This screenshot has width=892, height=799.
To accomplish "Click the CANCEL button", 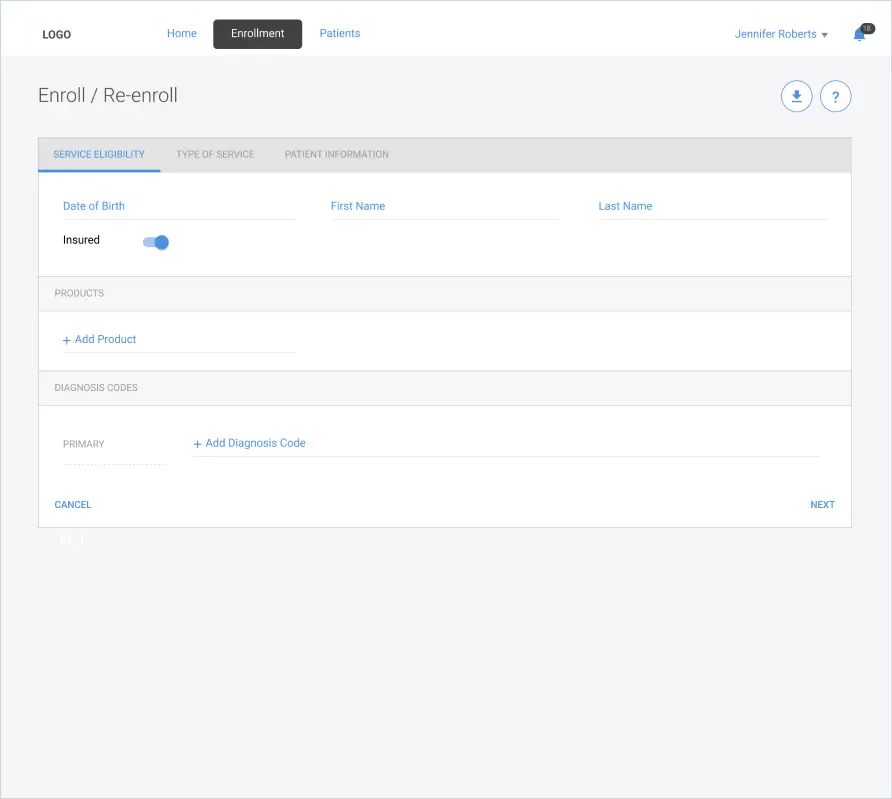I will click(73, 504).
